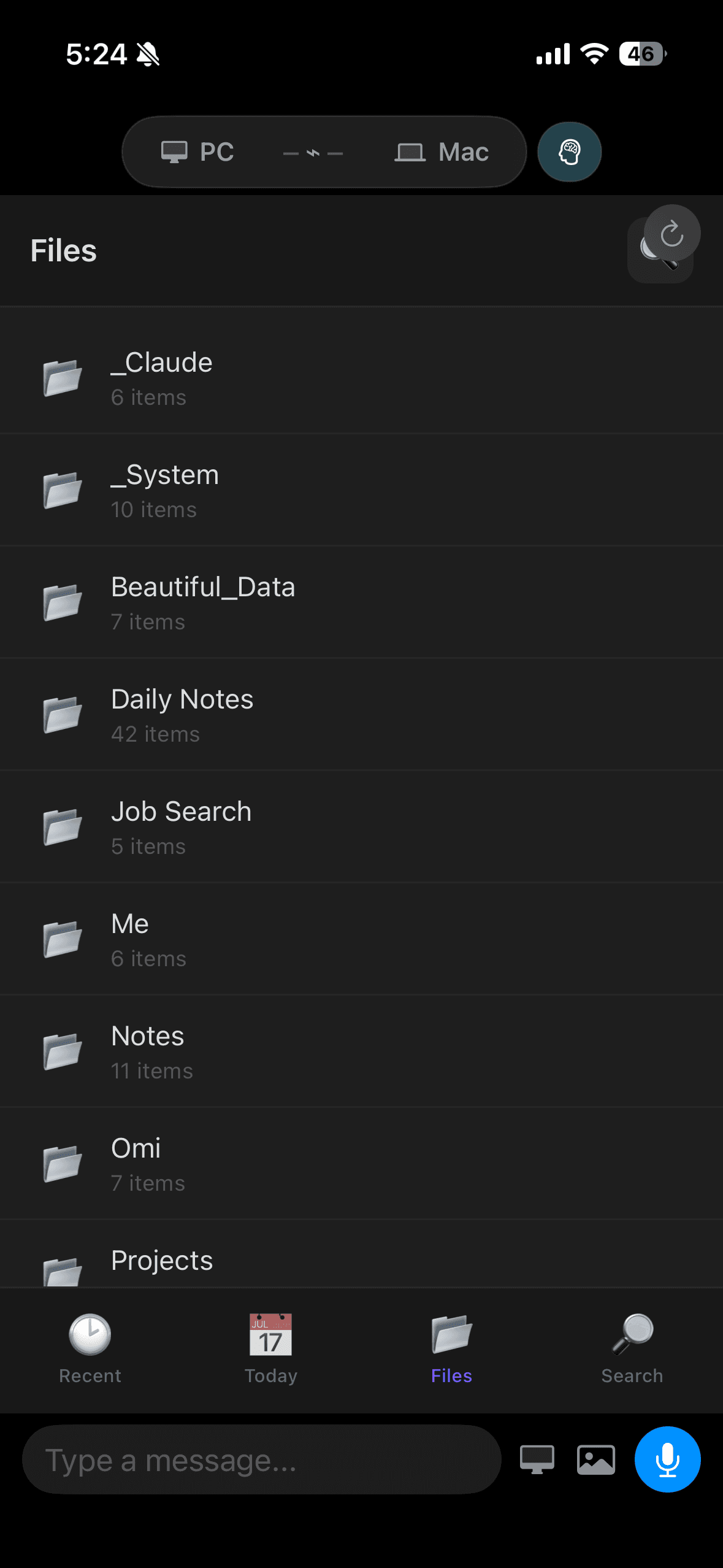Screen dimensions: 723x1568
Task: Tap the brain AI icon button
Action: tap(569, 152)
